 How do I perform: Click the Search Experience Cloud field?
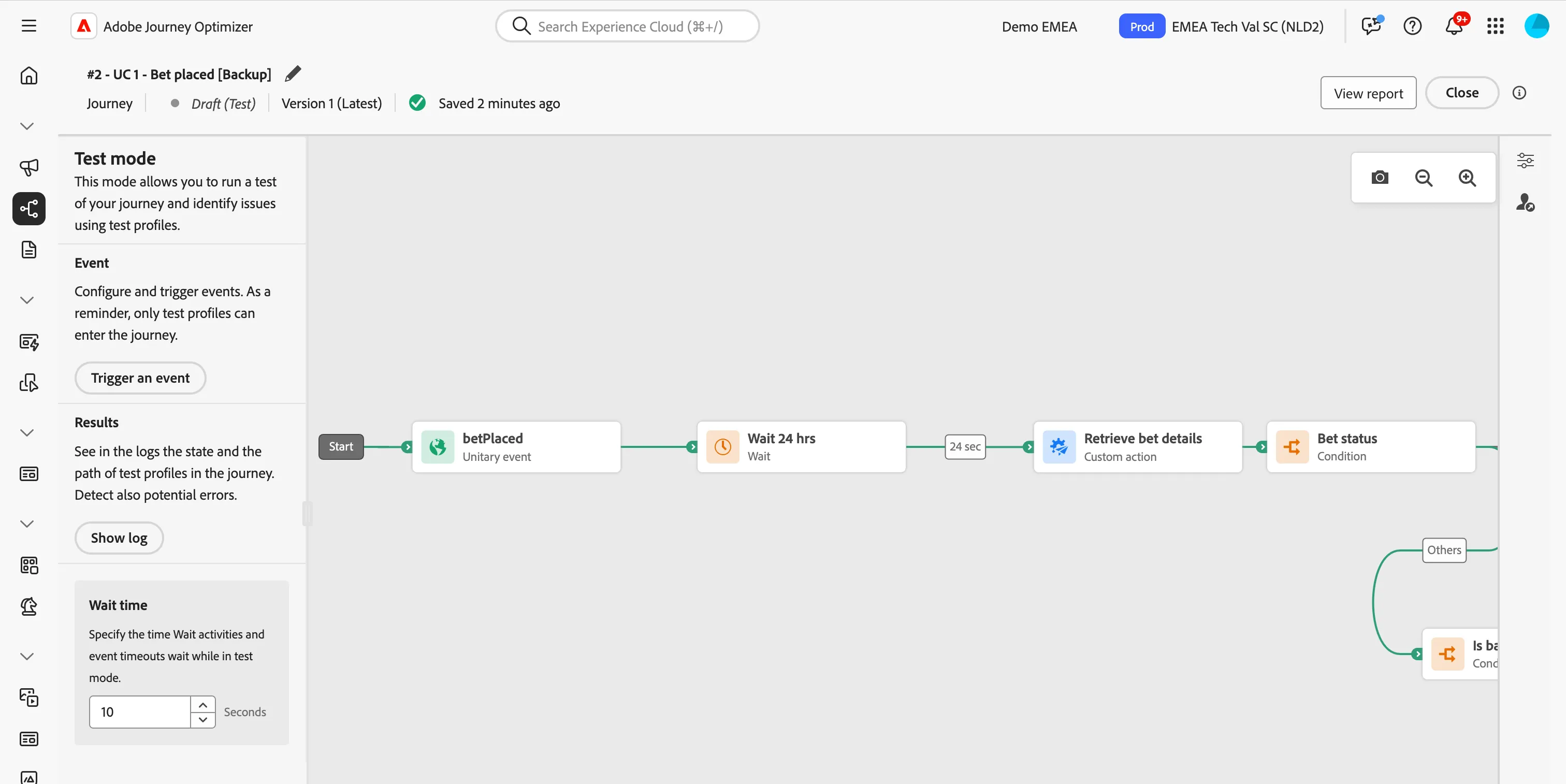627,26
